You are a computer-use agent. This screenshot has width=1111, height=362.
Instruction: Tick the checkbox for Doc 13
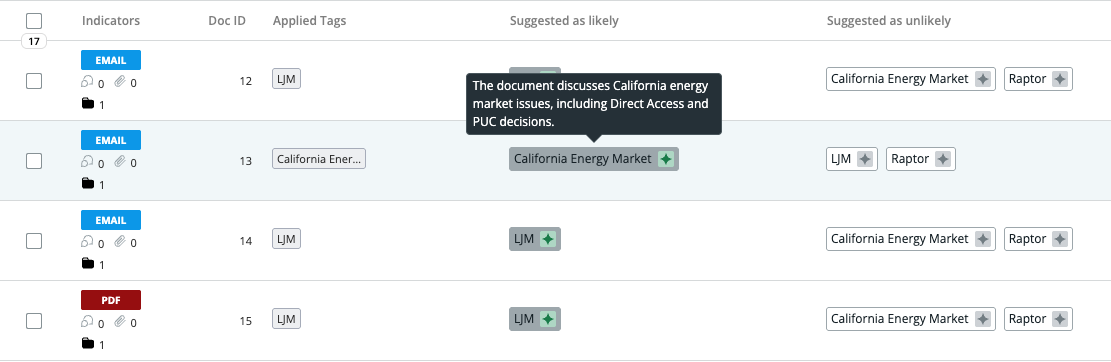[x=34, y=161]
